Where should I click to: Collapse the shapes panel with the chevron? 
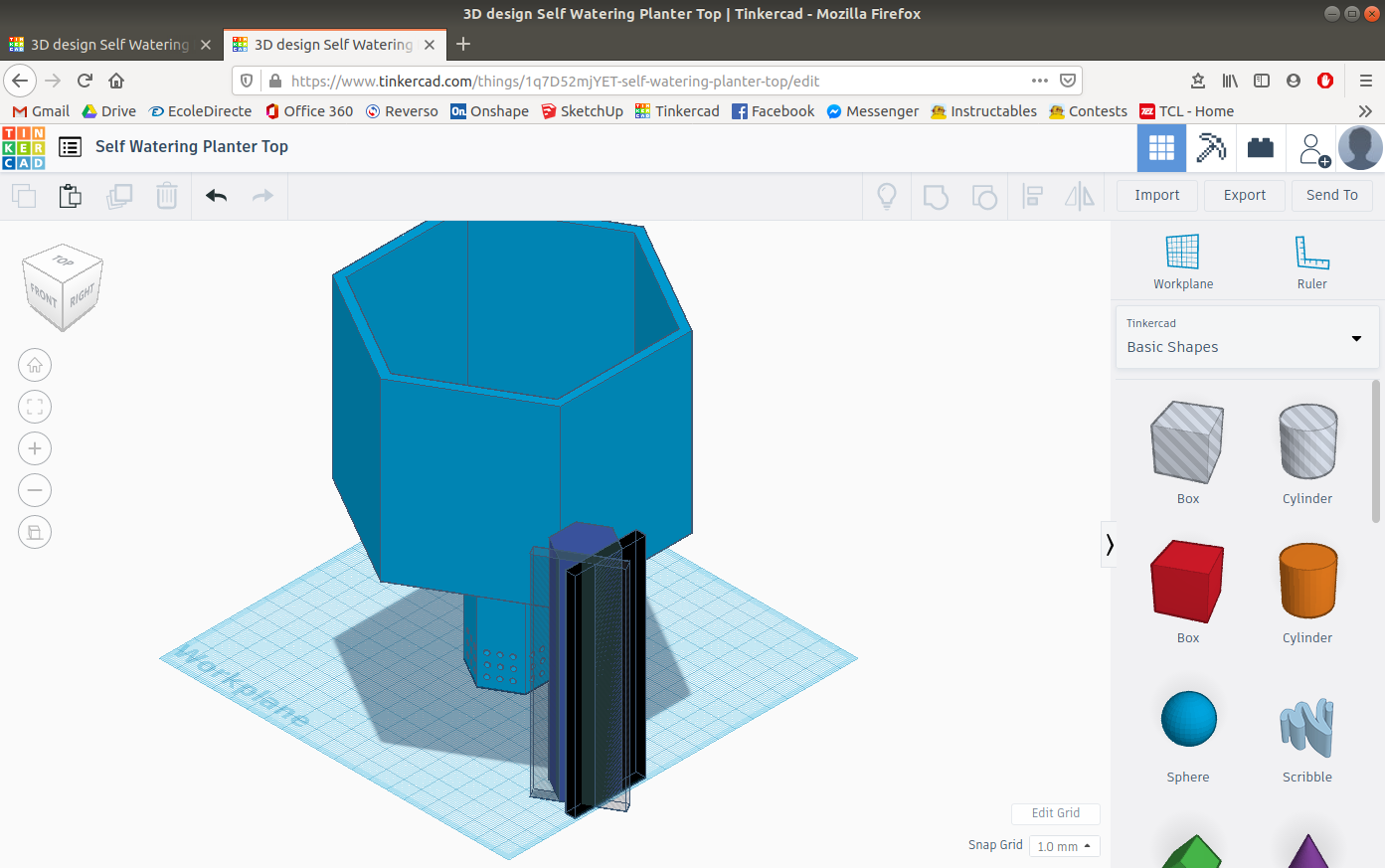point(1109,544)
